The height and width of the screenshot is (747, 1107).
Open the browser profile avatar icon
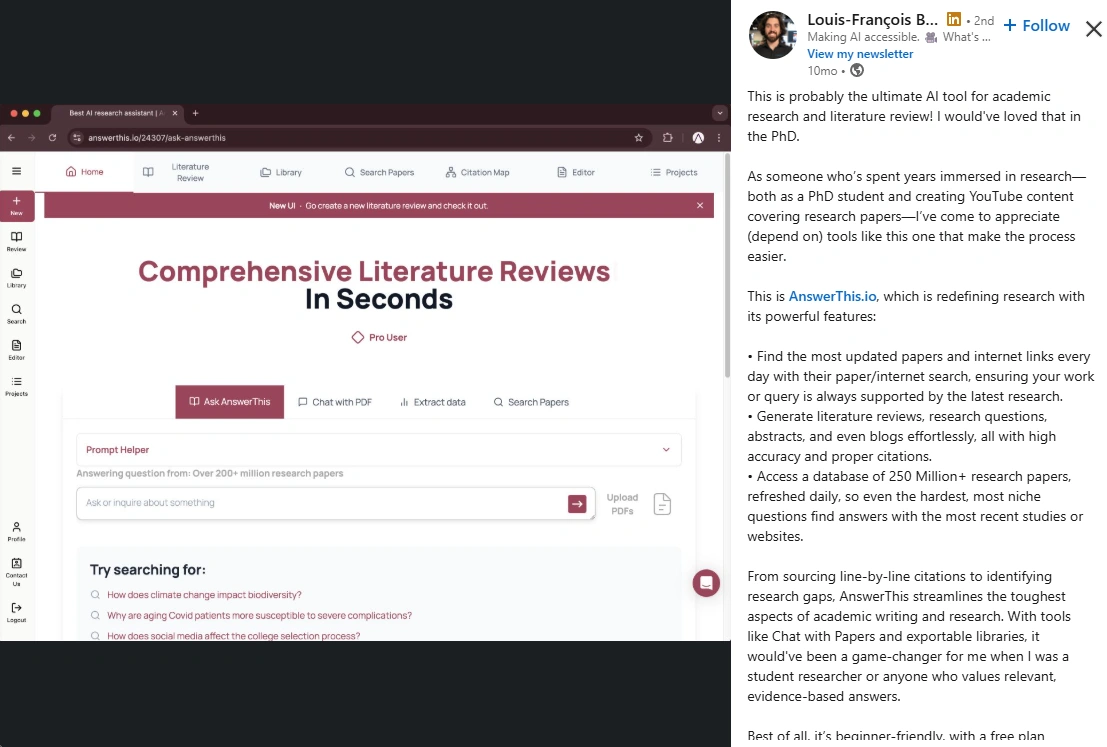(698, 138)
